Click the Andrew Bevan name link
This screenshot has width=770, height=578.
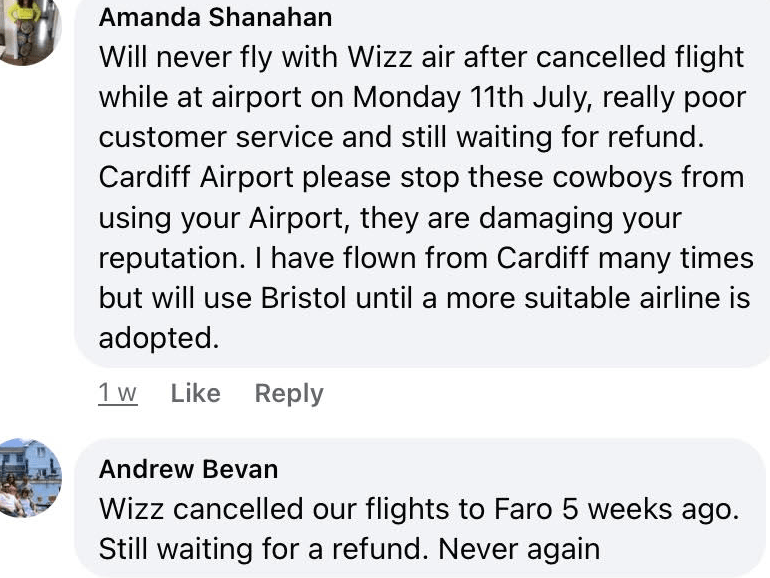point(188,469)
